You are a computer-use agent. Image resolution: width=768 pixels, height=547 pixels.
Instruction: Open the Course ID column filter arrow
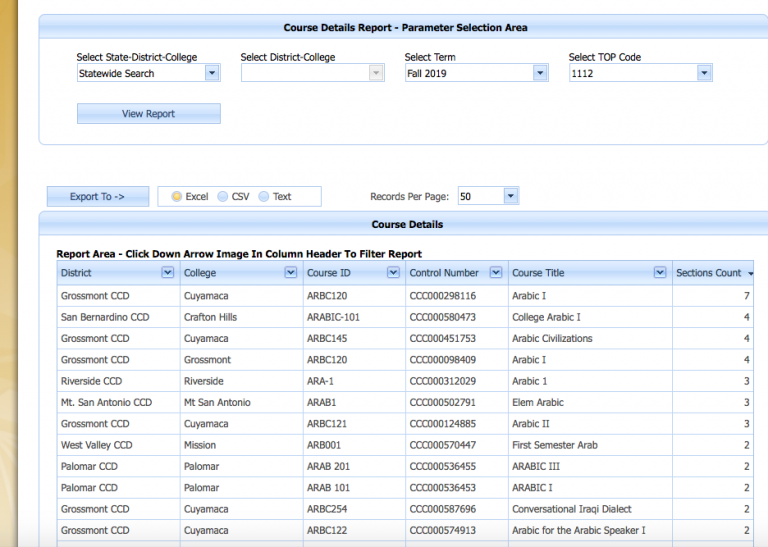coord(393,272)
